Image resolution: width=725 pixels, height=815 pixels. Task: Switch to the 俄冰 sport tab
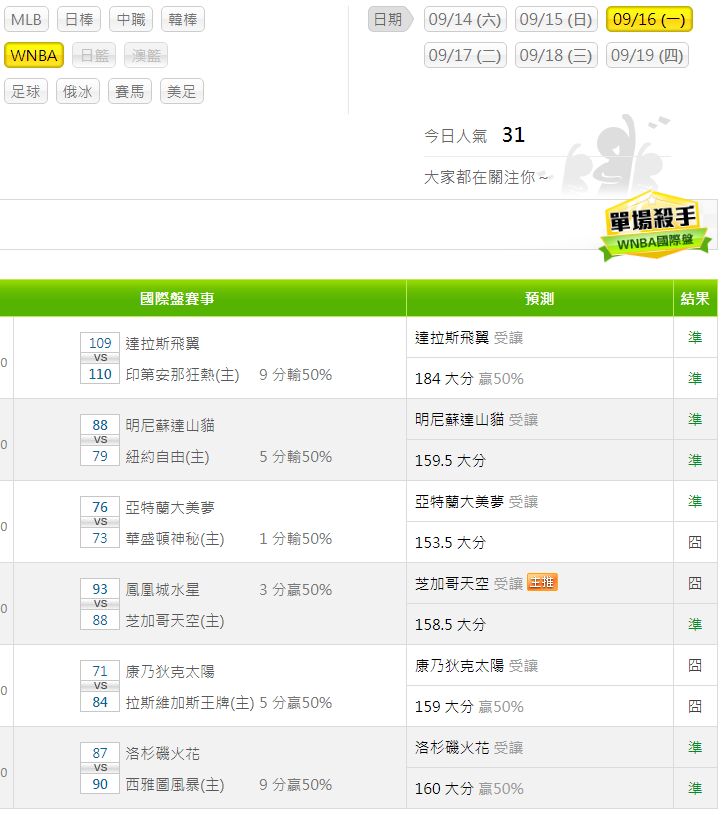click(x=78, y=92)
